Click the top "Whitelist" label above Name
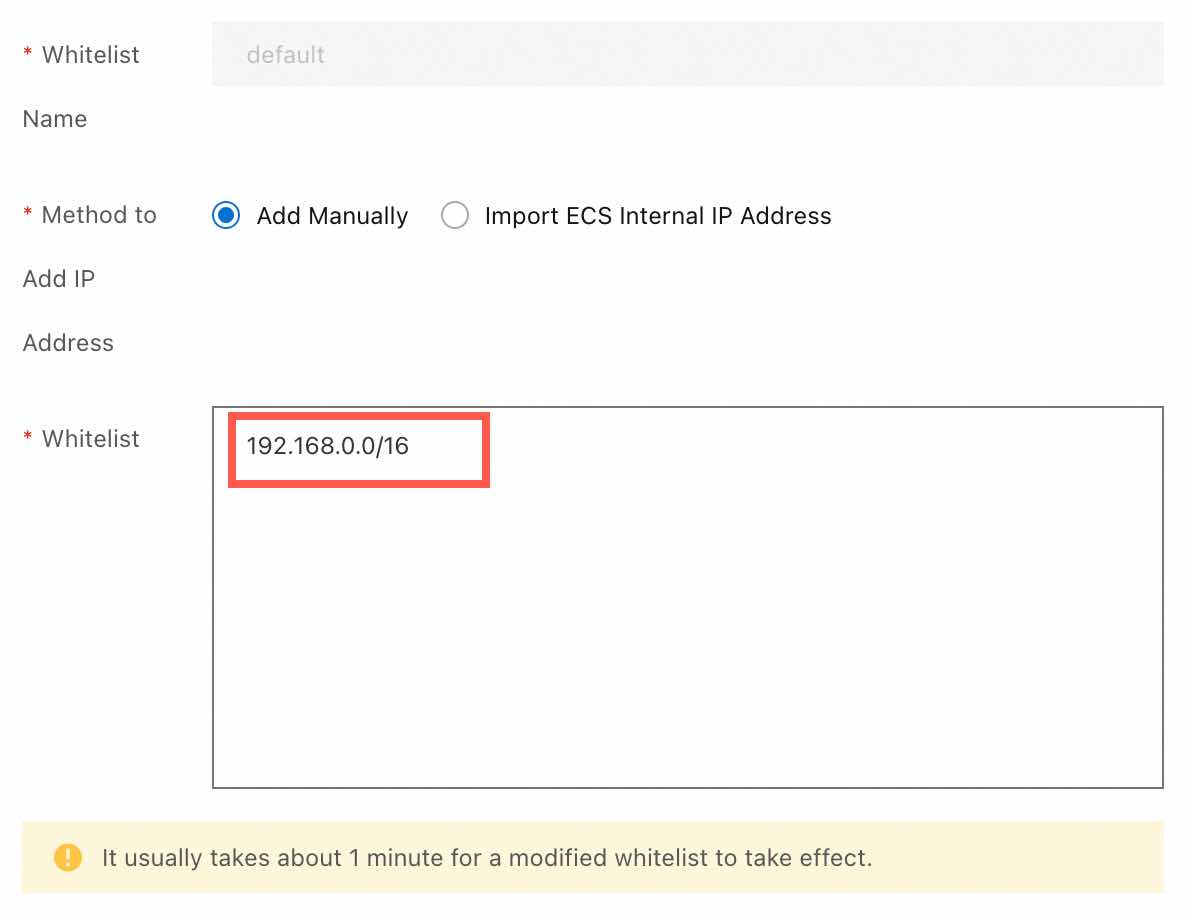This screenshot has height=920, width=1192. pos(91,55)
